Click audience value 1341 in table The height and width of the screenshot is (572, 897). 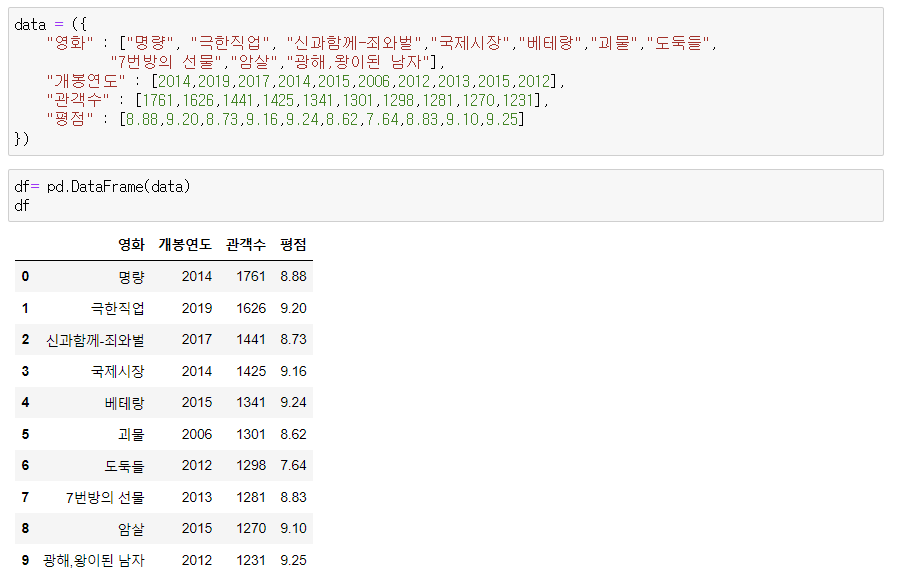click(x=251, y=402)
